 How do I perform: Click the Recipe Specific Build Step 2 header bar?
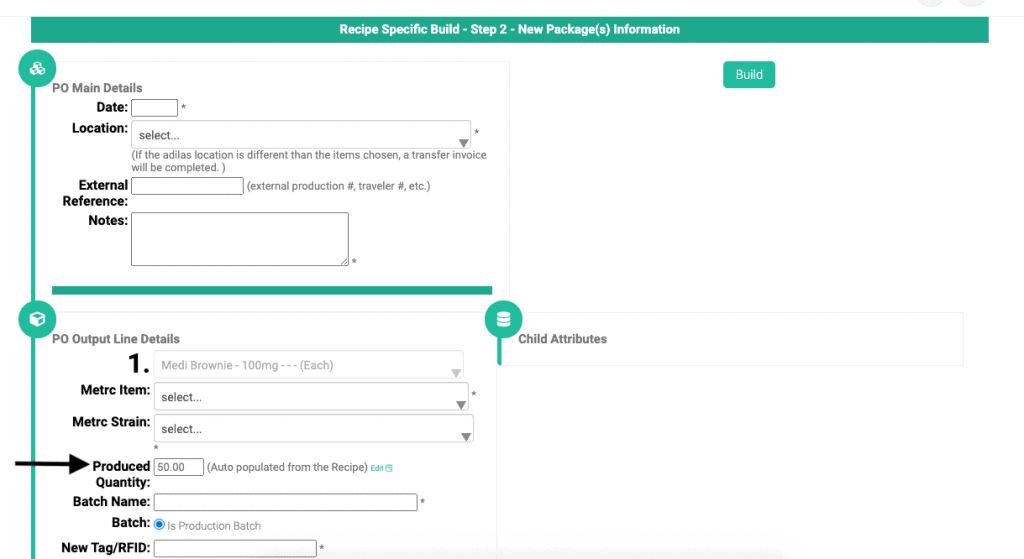(509, 29)
